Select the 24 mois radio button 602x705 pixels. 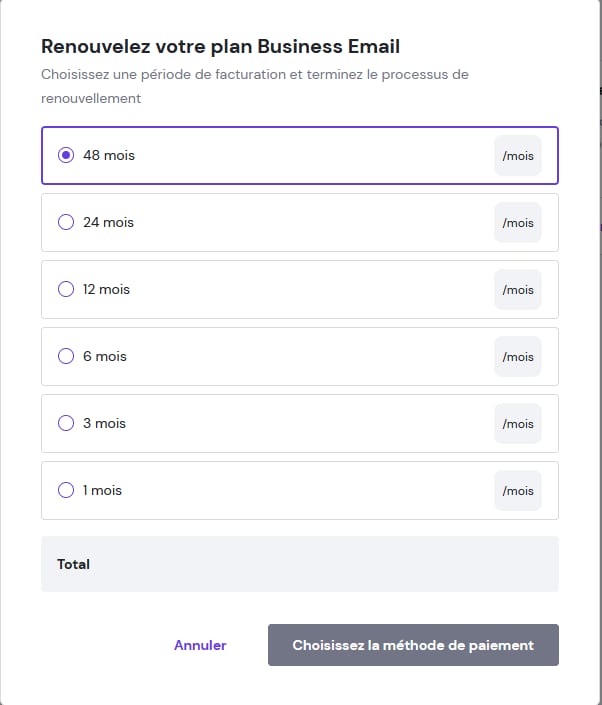tap(66, 222)
